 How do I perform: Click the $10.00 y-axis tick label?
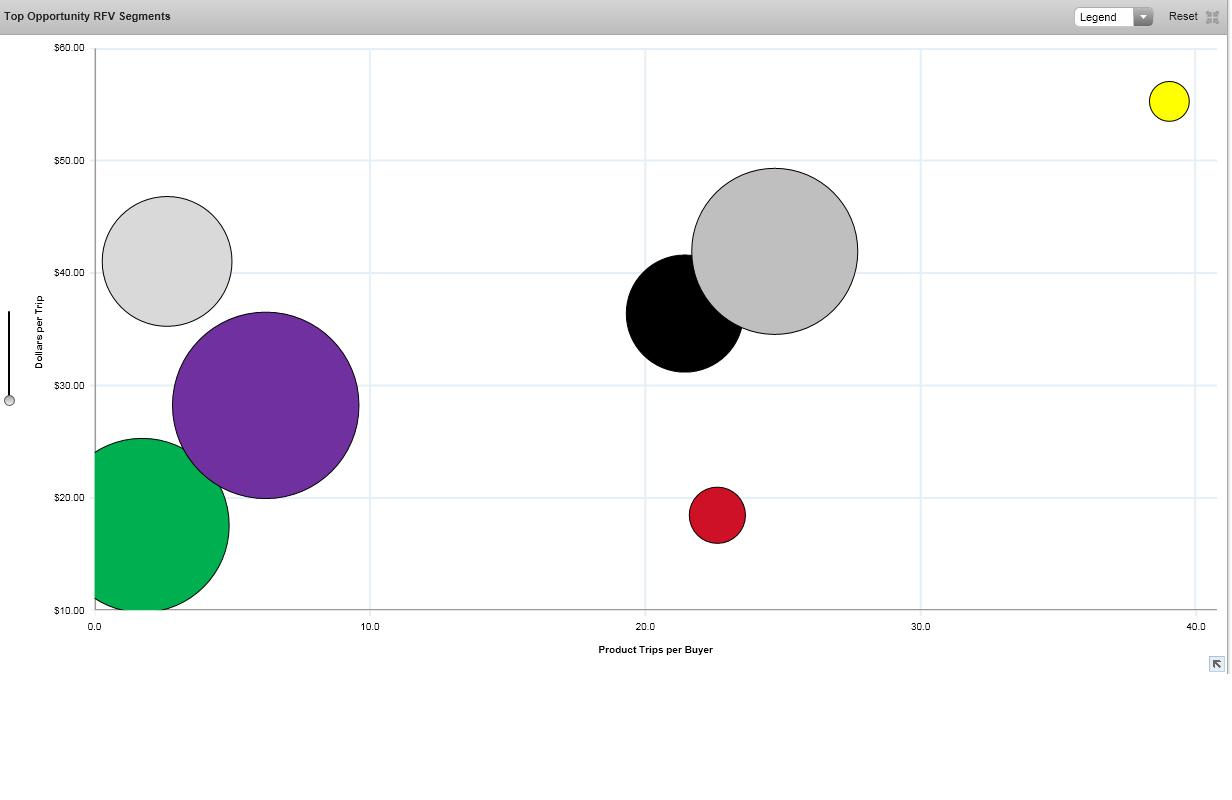click(x=69, y=610)
